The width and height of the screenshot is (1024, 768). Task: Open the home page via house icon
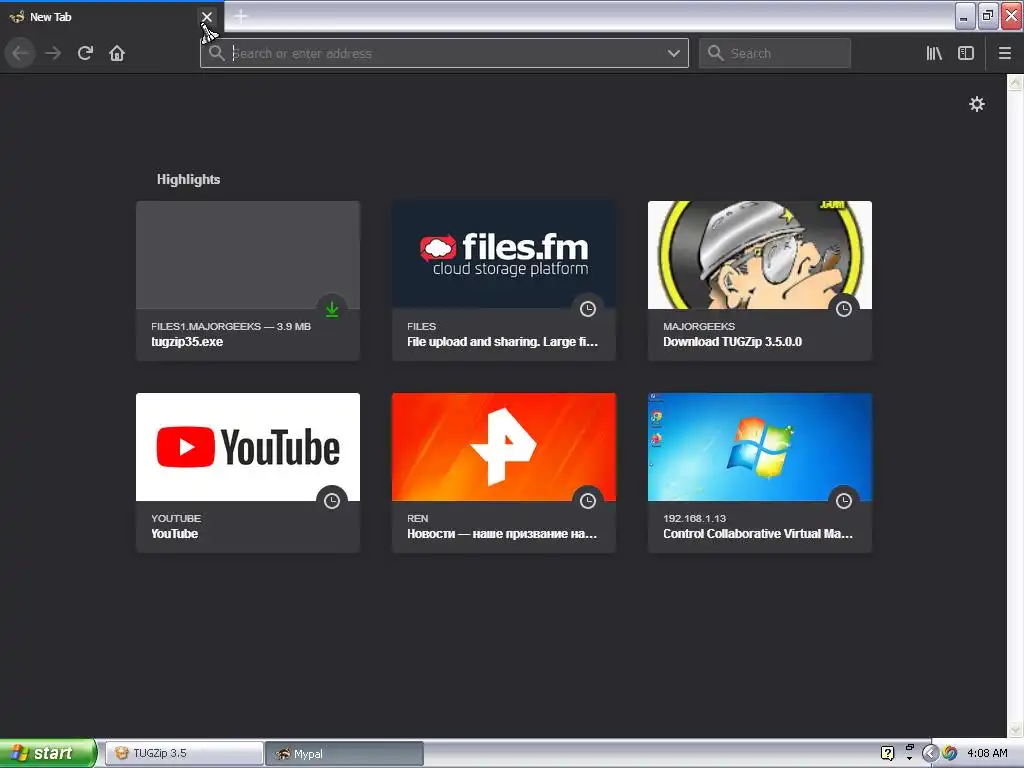(117, 53)
